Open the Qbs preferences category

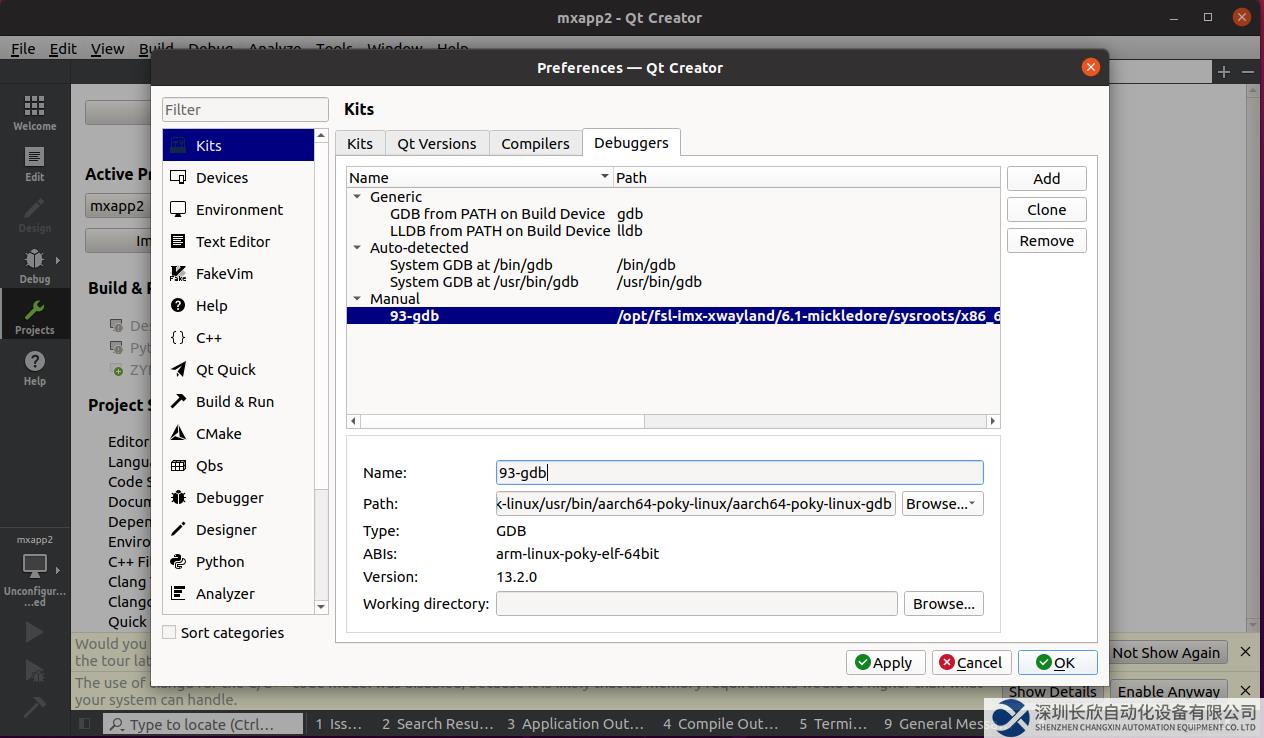click(x=238, y=465)
